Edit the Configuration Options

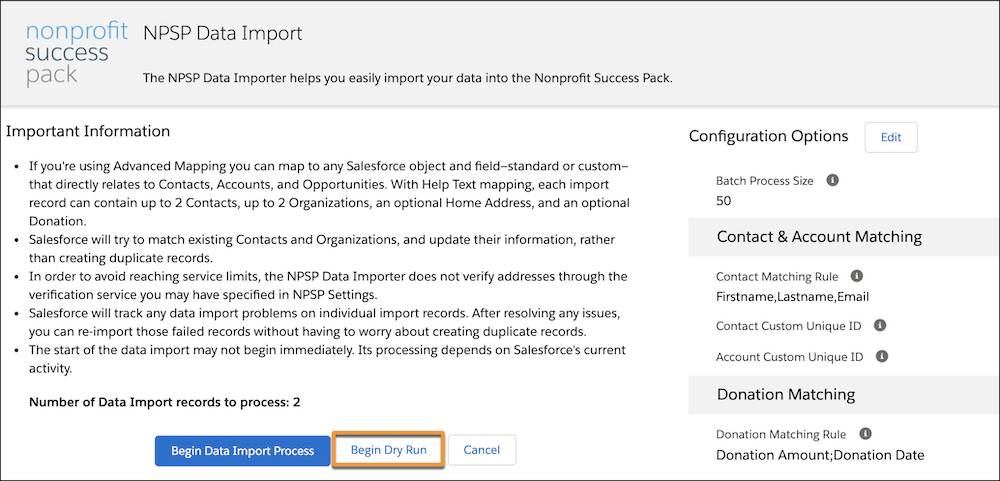[x=891, y=137]
